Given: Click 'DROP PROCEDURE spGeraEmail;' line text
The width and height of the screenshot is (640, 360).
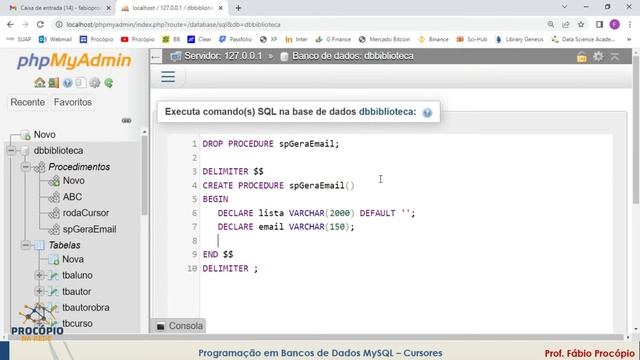Looking at the screenshot, I should (271, 144).
